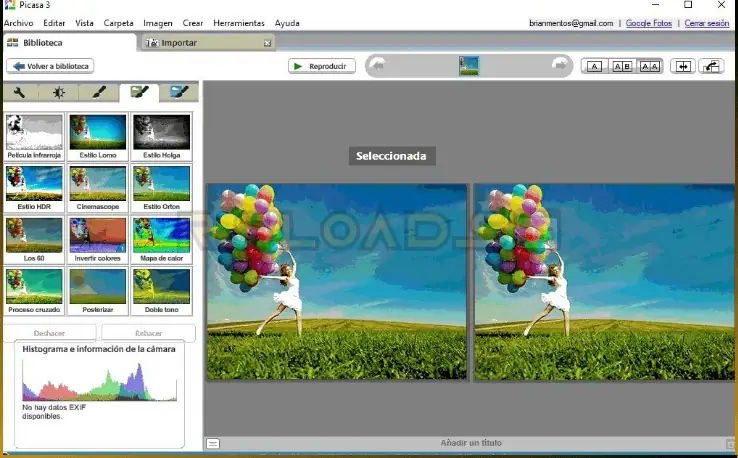Switch to single image view A
The width and height of the screenshot is (738, 458).
[x=594, y=66]
